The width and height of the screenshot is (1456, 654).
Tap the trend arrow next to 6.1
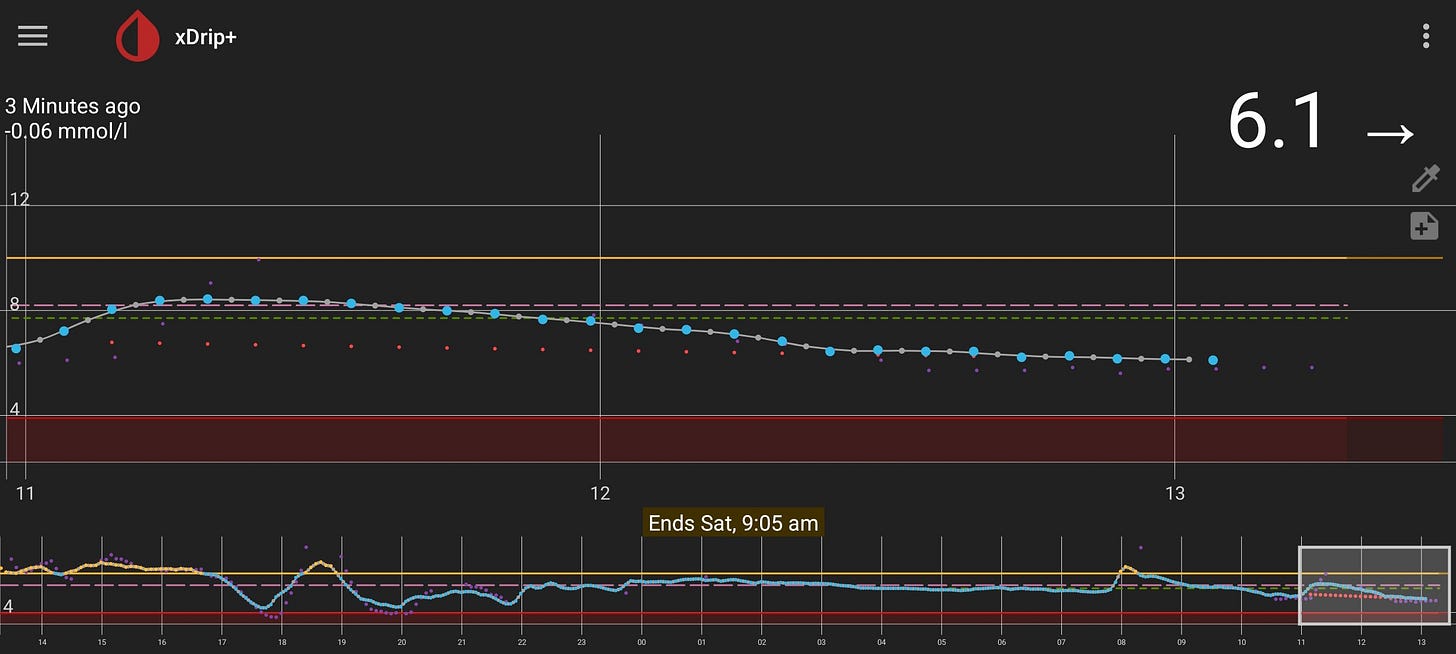1390,134
